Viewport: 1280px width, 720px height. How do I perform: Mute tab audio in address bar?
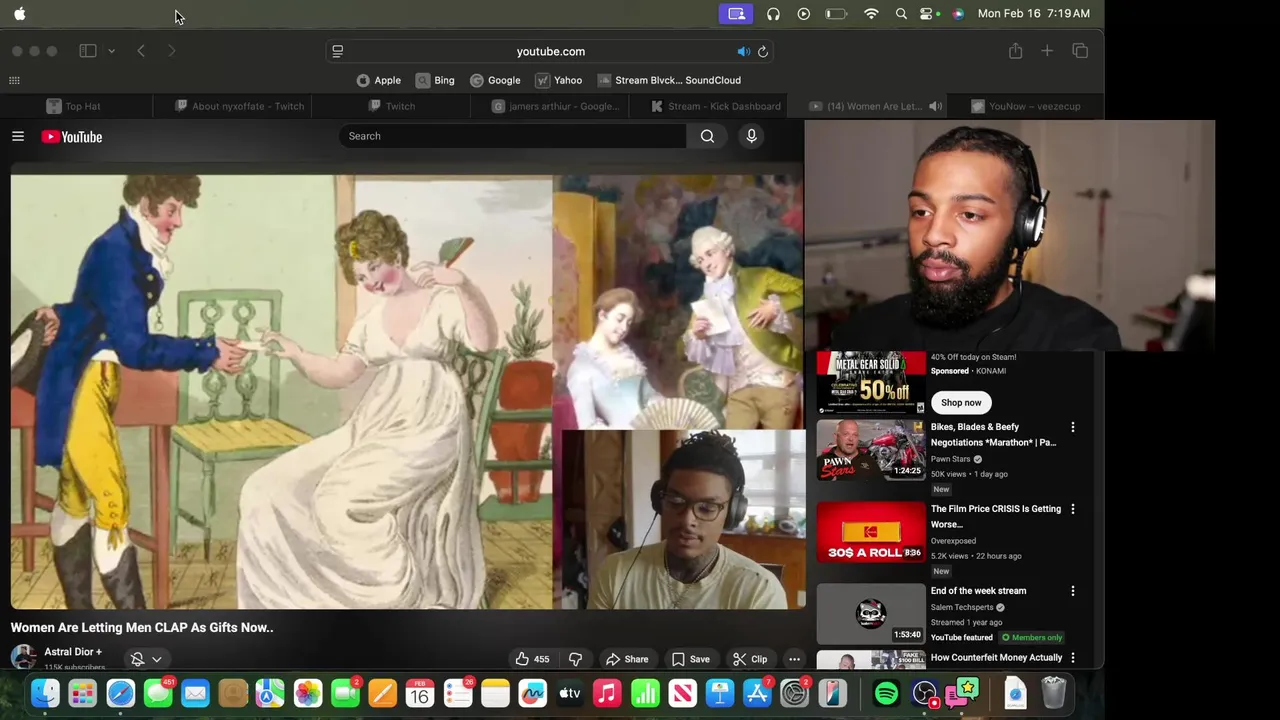coord(743,51)
